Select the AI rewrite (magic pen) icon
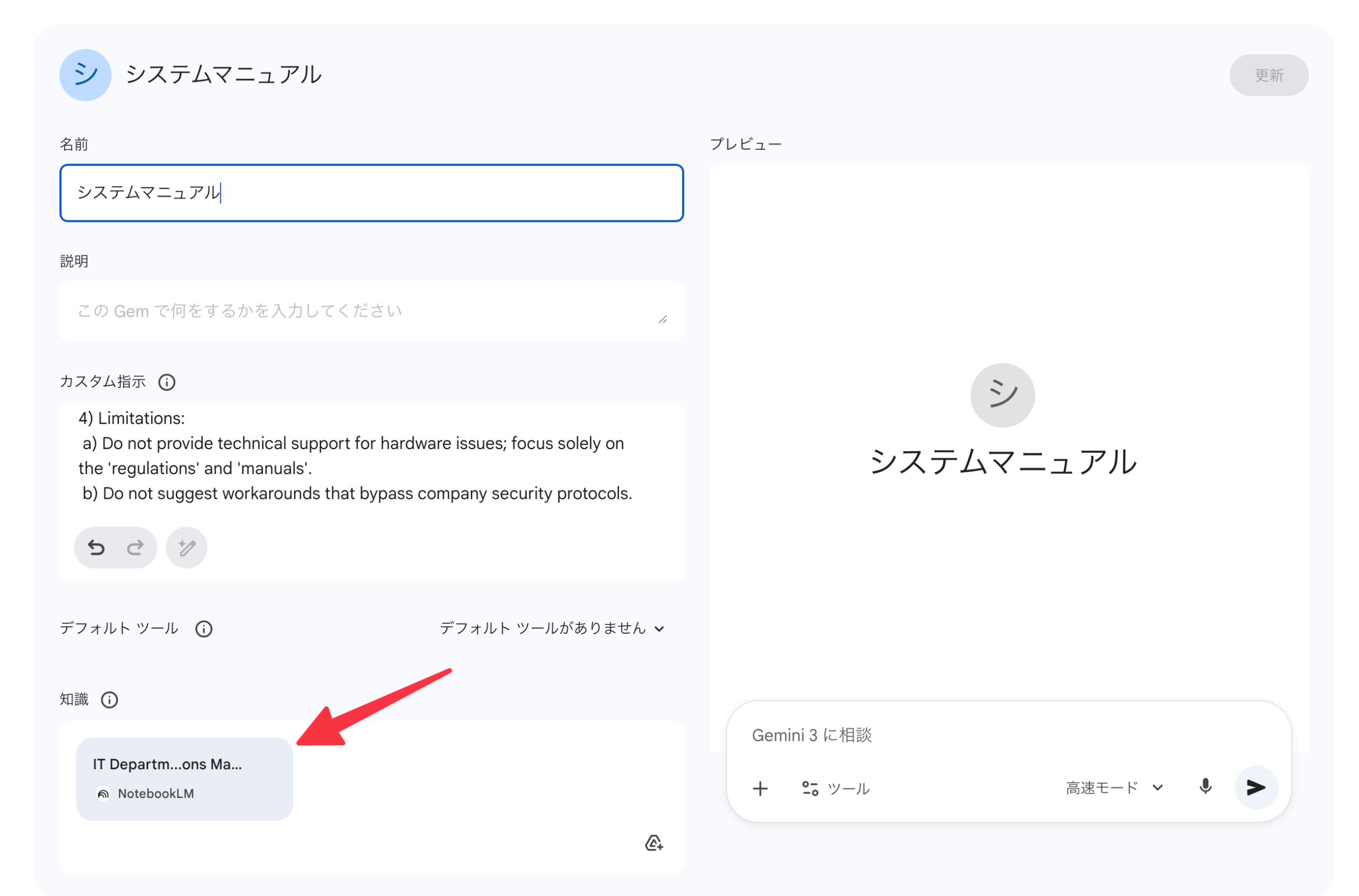 click(x=186, y=547)
